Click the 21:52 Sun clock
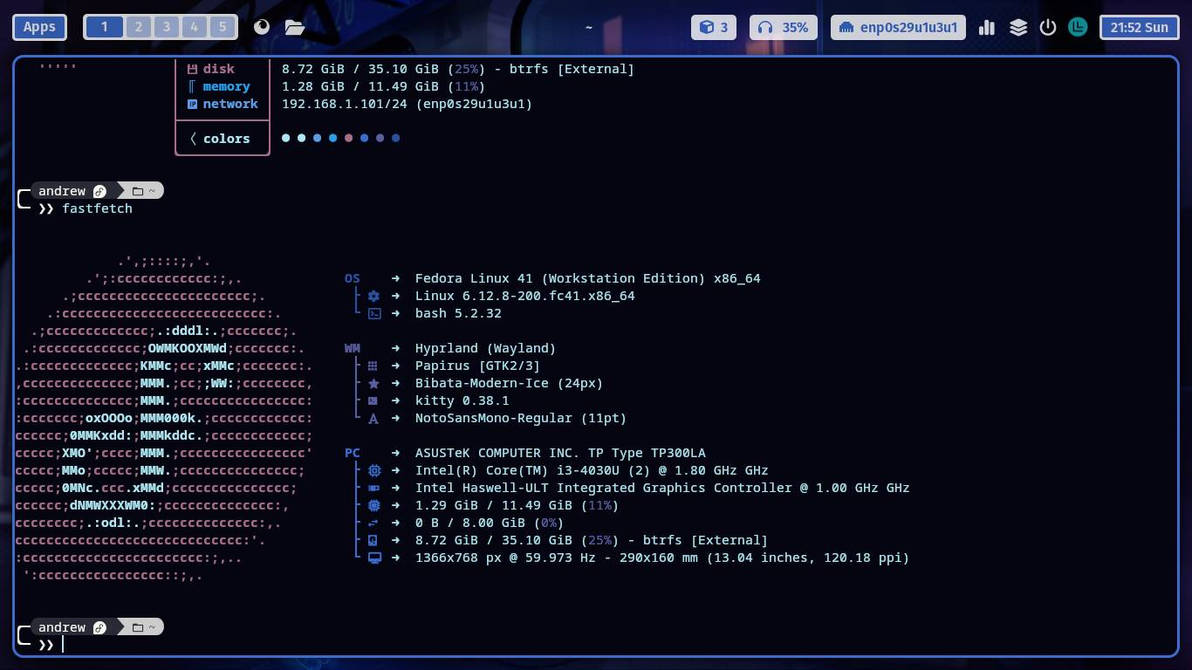Screen dimensions: 1192x670 pyautogui.click(x=1139, y=27)
